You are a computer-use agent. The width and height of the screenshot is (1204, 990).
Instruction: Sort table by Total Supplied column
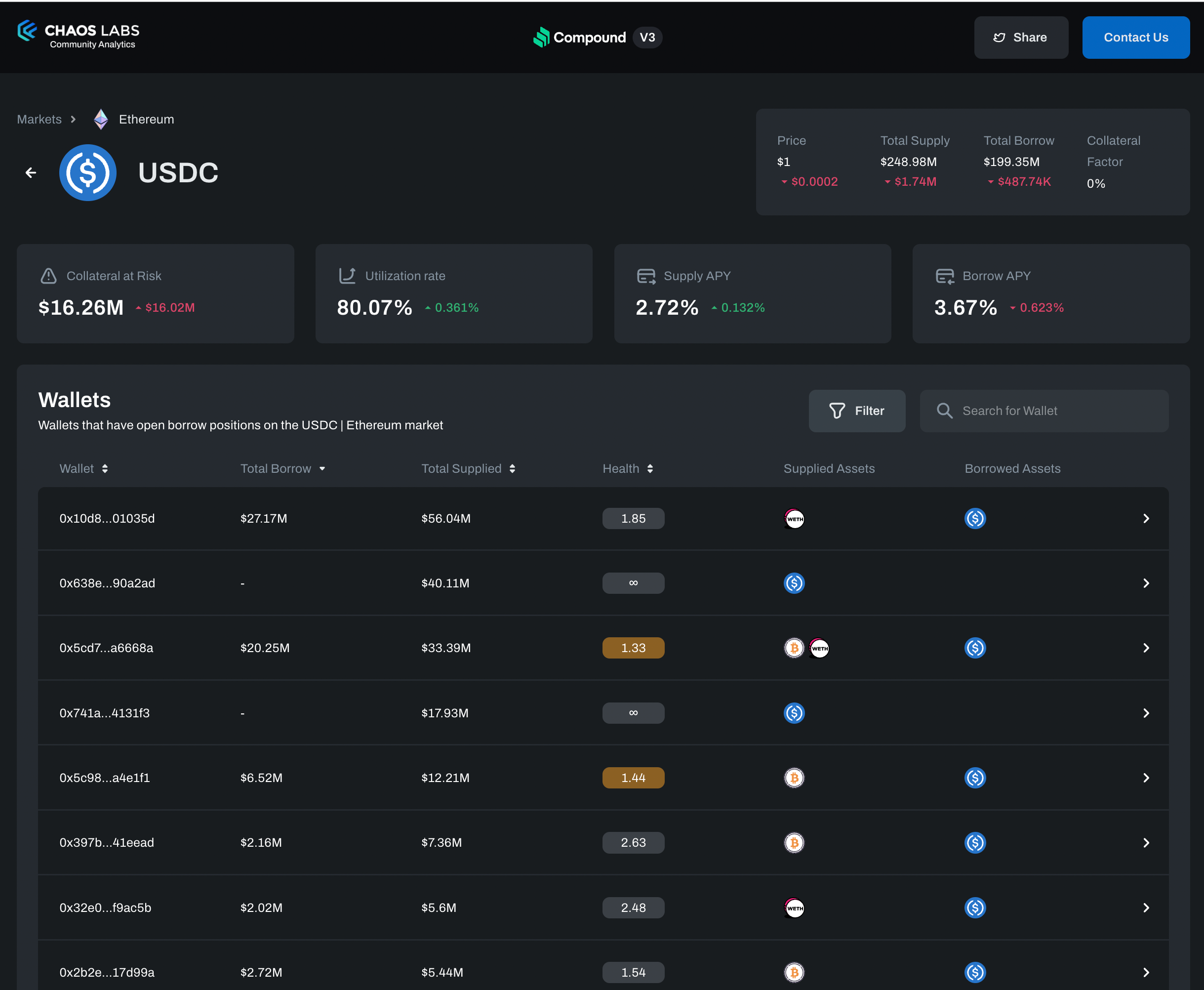pos(513,469)
